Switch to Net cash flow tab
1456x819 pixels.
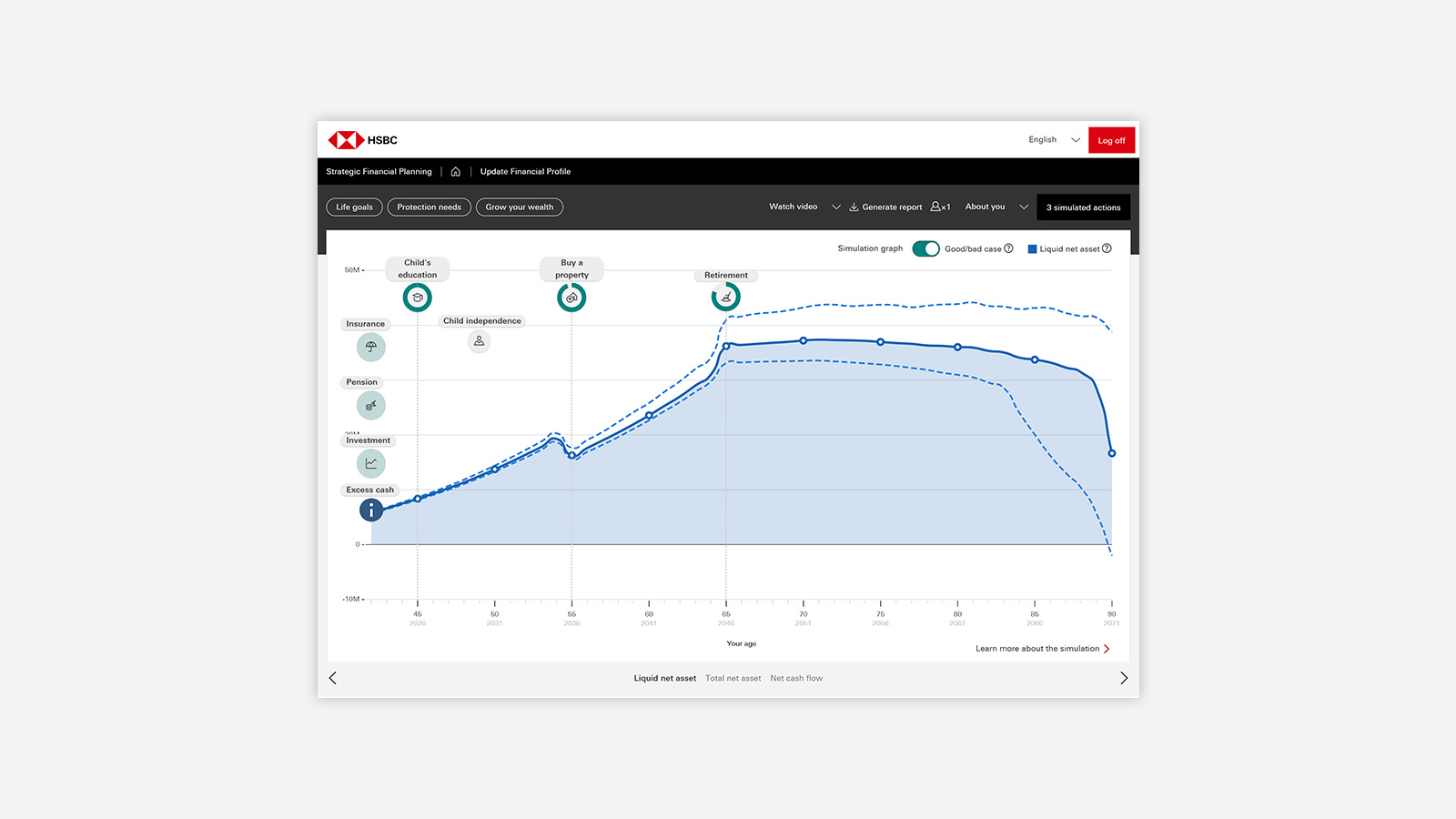pos(796,678)
